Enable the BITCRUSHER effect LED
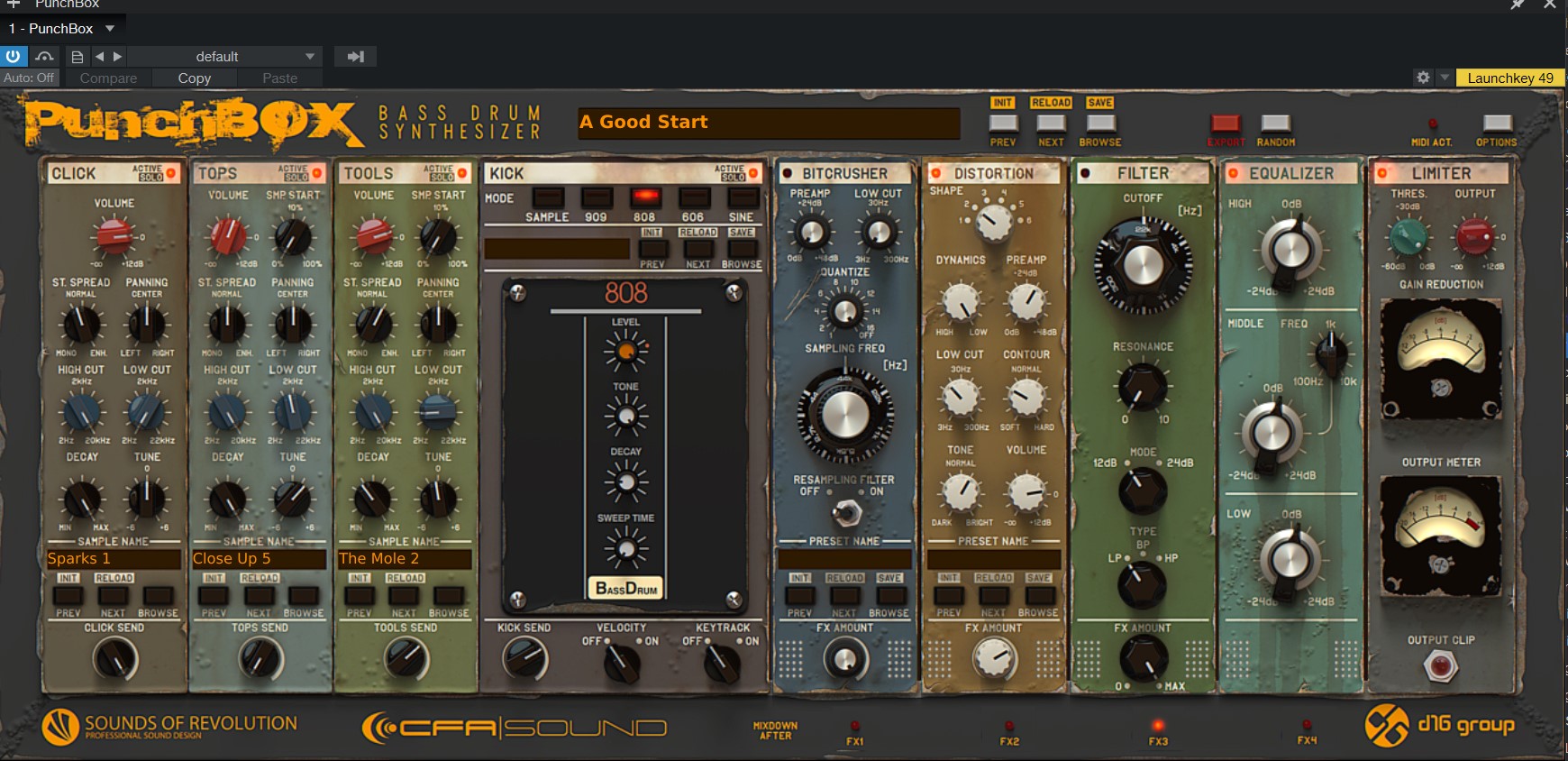The width and height of the screenshot is (1568, 761). 787,173
